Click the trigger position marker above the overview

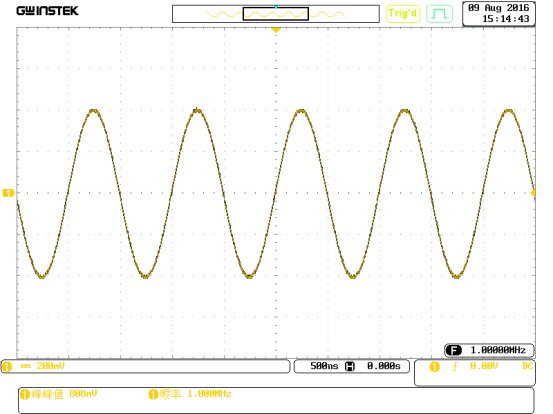pyautogui.click(x=276, y=7)
